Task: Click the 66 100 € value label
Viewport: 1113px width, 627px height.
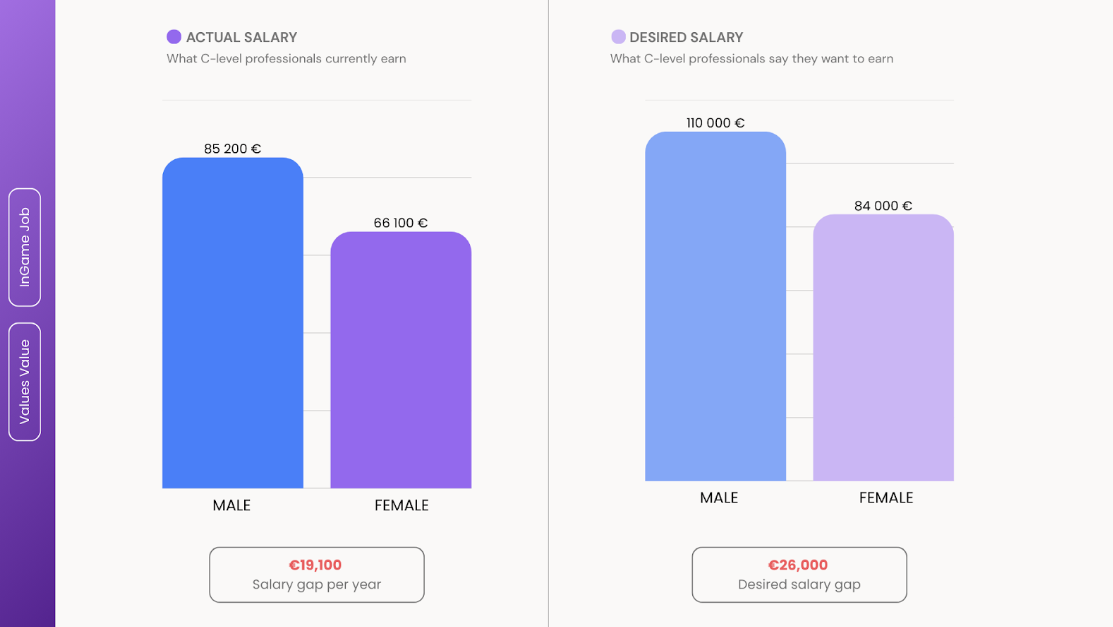Action: tap(401, 223)
